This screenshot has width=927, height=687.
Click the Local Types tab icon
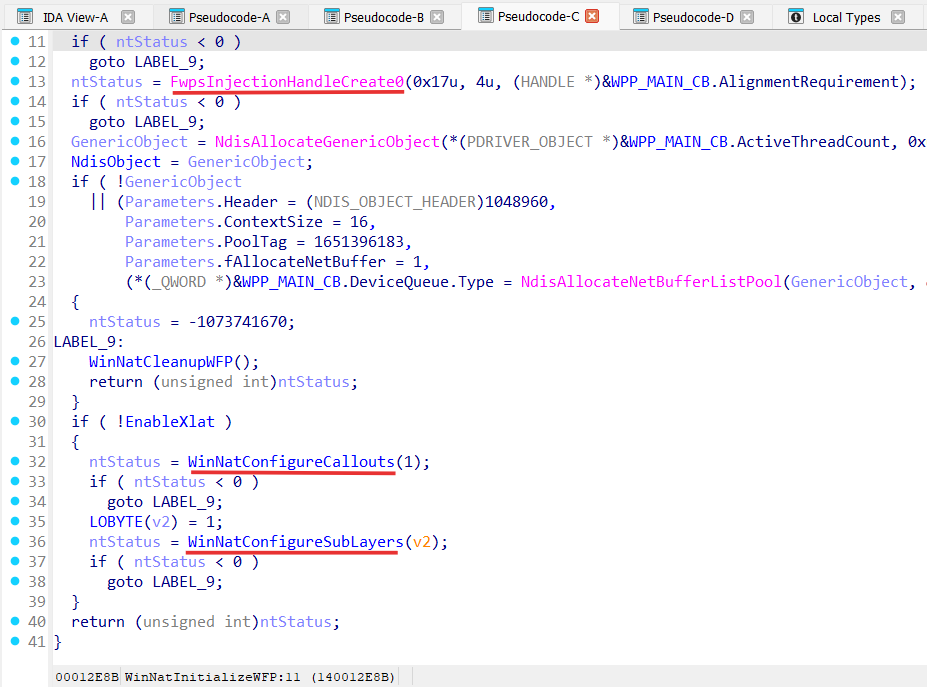click(796, 17)
